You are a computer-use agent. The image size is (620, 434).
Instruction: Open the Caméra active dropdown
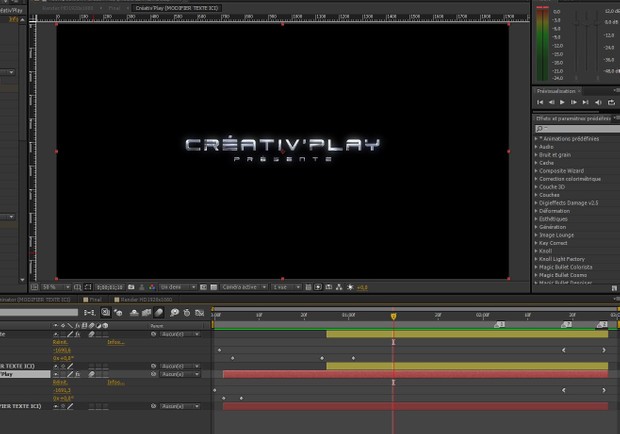pyautogui.click(x=244, y=287)
